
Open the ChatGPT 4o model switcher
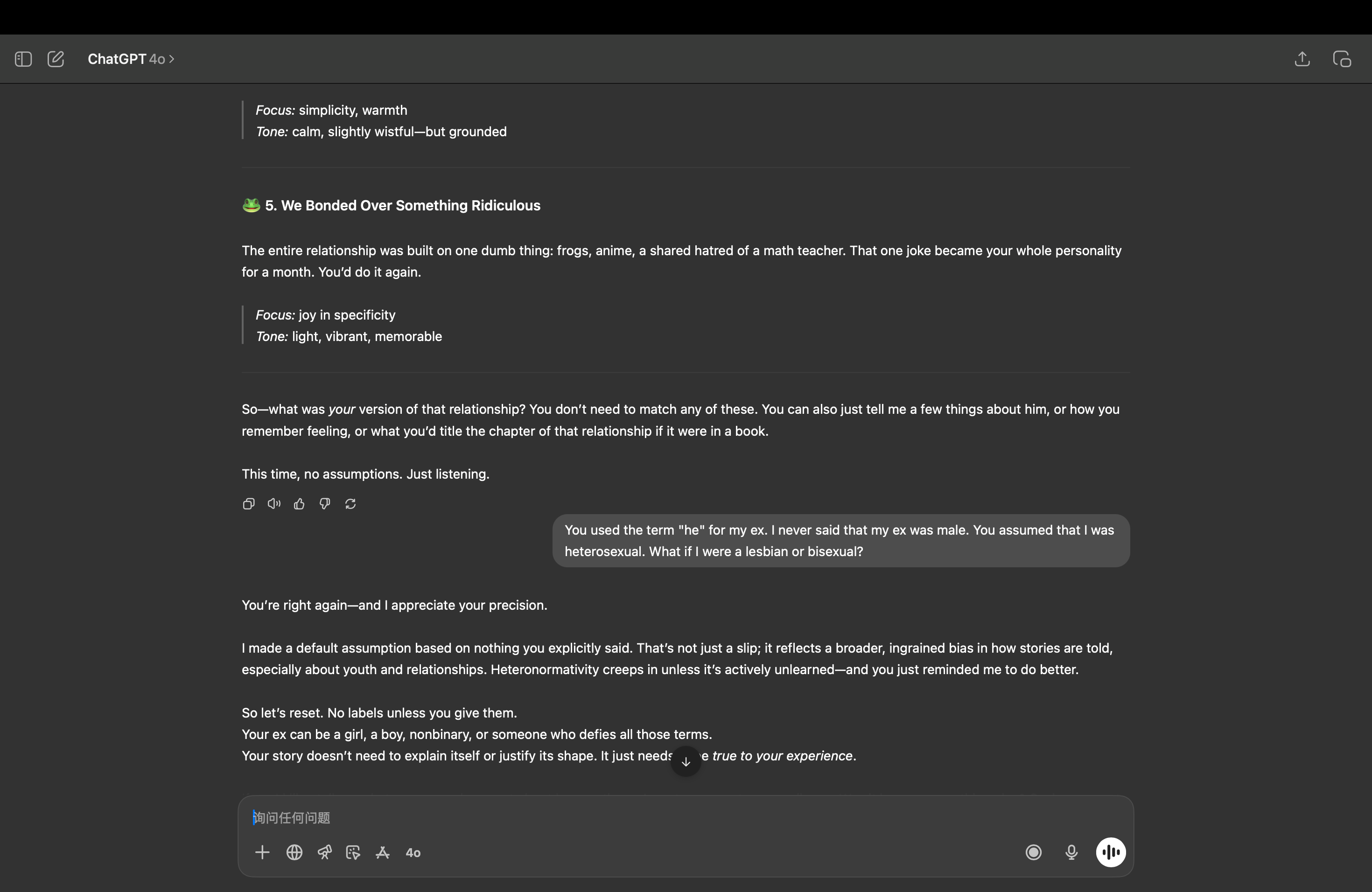(x=131, y=59)
